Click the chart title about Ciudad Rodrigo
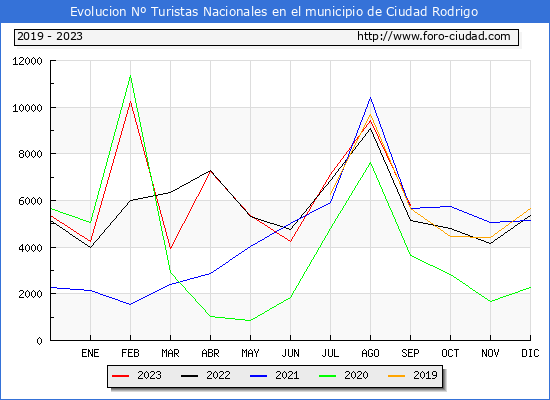The height and width of the screenshot is (400, 550). pyautogui.click(x=274, y=12)
